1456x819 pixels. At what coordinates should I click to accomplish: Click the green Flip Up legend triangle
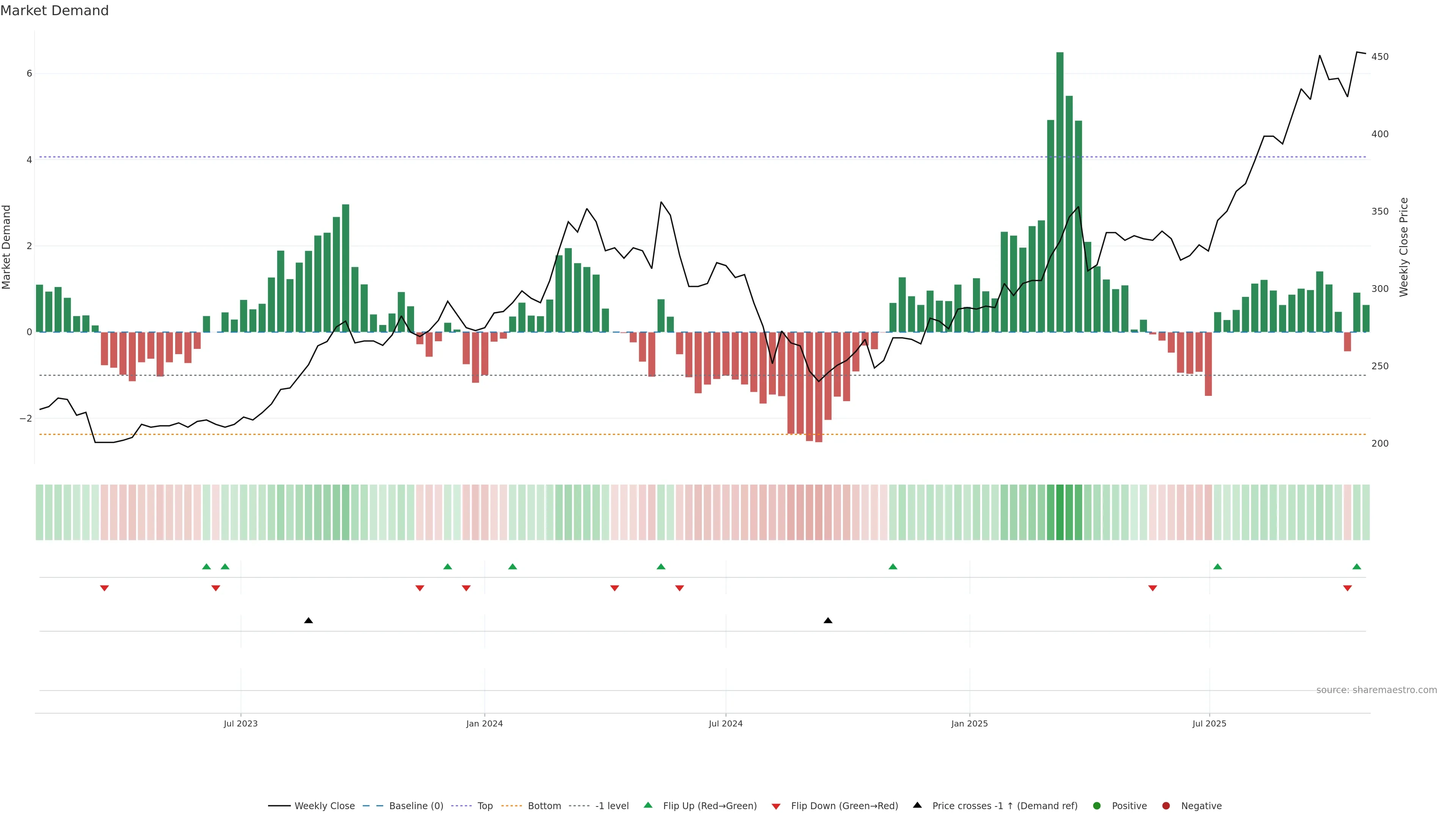coord(648,805)
